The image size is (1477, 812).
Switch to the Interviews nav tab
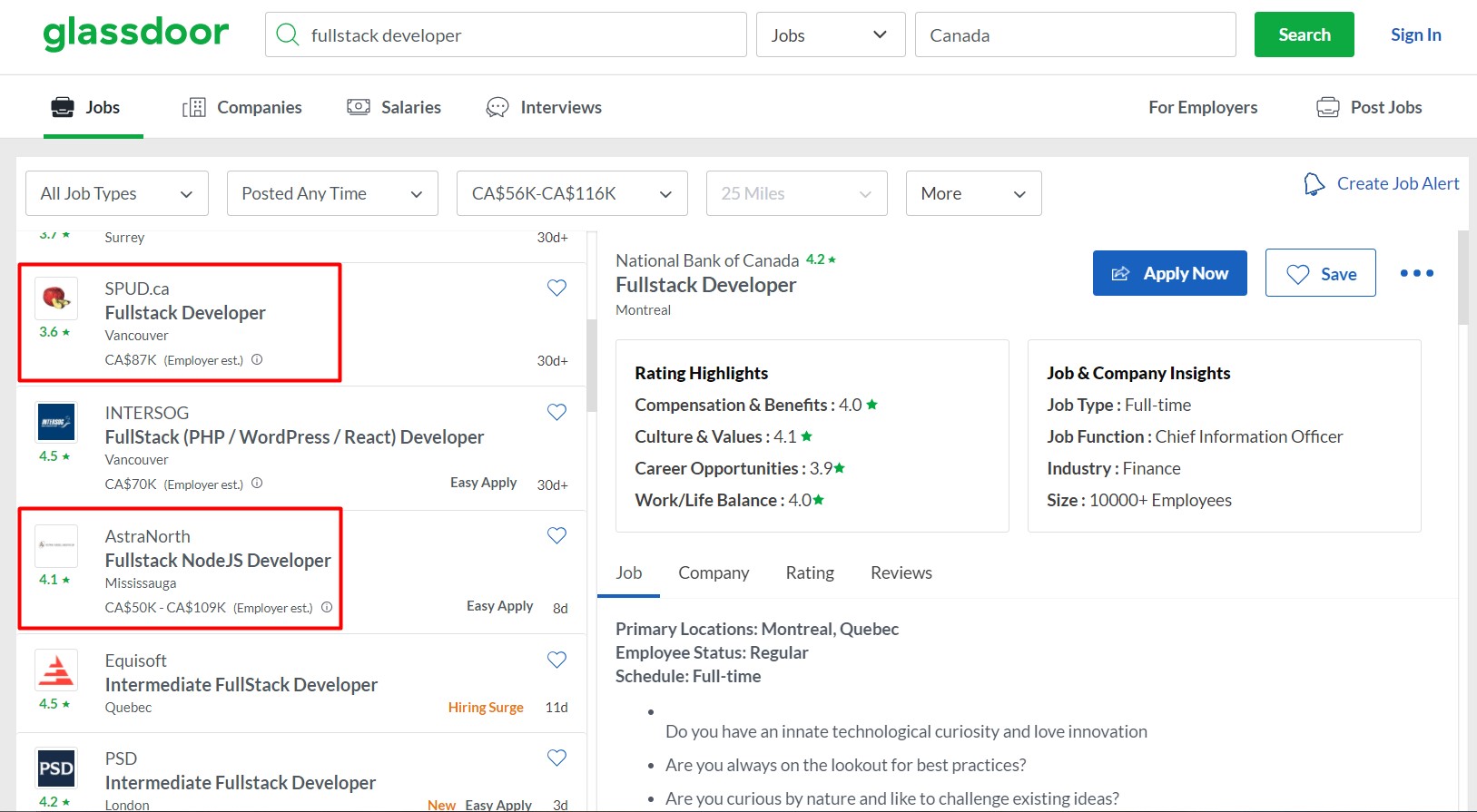[544, 107]
